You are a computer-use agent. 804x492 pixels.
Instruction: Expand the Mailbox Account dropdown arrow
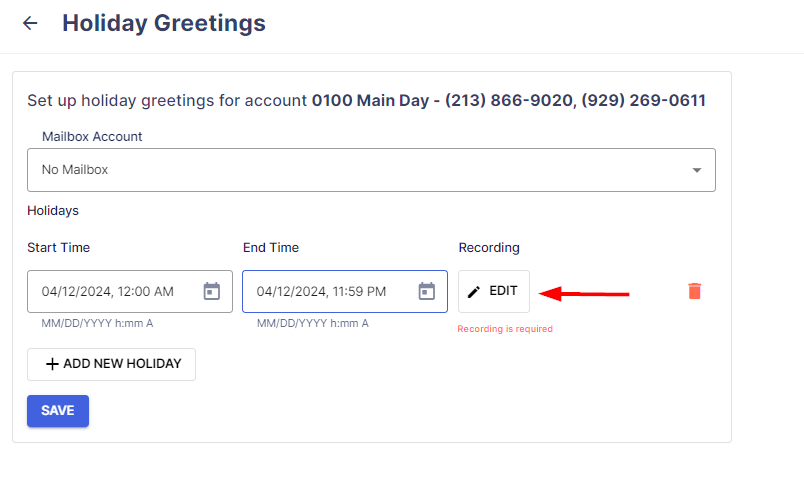coord(696,170)
